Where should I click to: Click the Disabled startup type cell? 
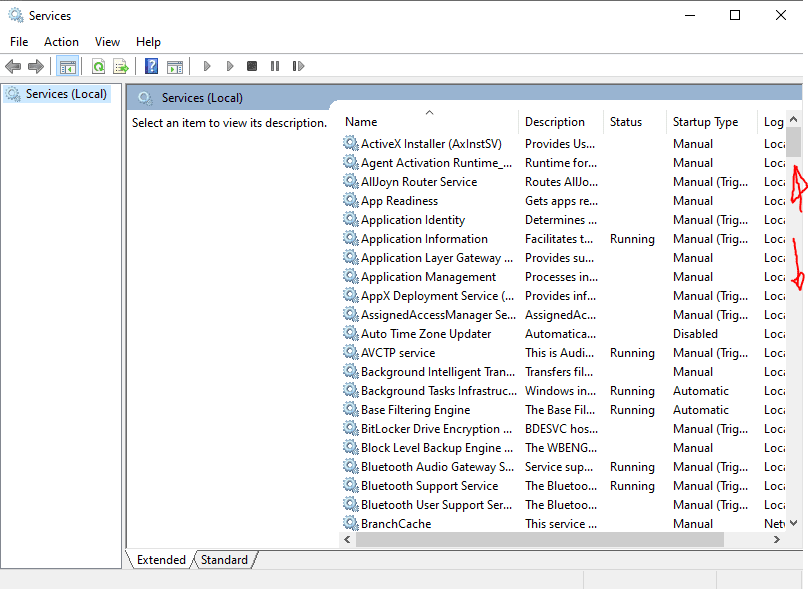click(695, 334)
